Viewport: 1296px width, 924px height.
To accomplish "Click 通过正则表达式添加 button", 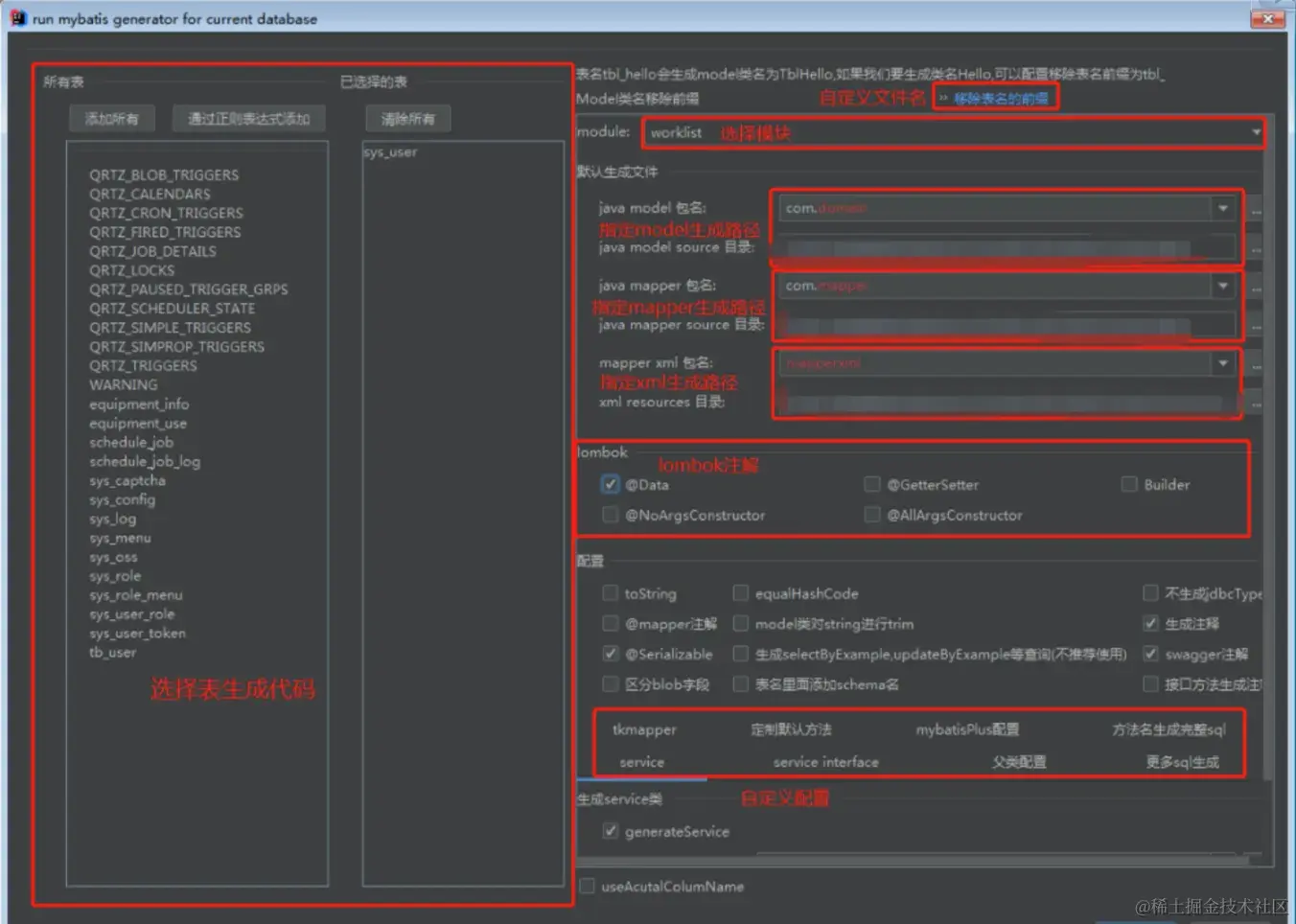I will pos(249,119).
